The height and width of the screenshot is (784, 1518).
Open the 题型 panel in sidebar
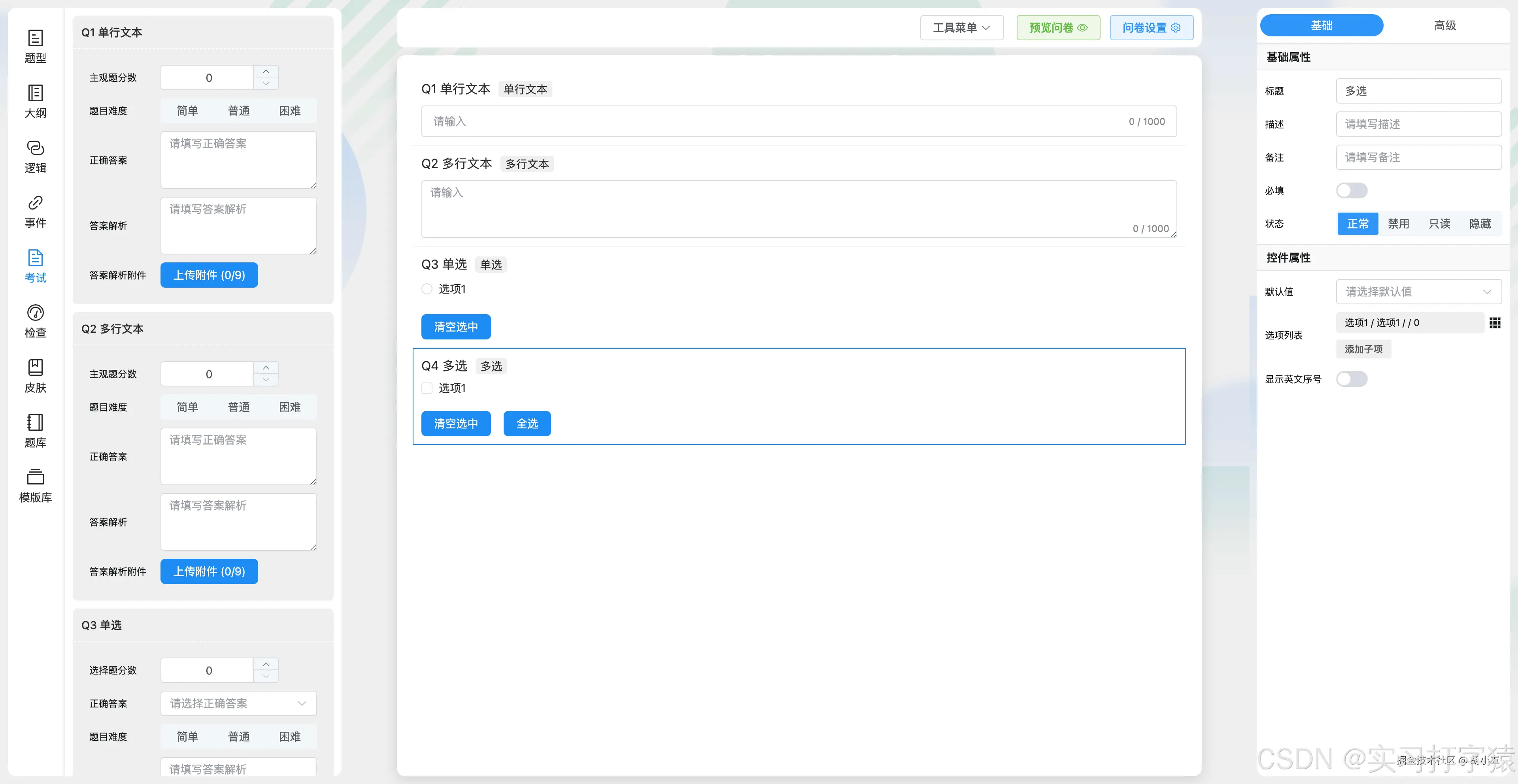pyautogui.click(x=35, y=47)
